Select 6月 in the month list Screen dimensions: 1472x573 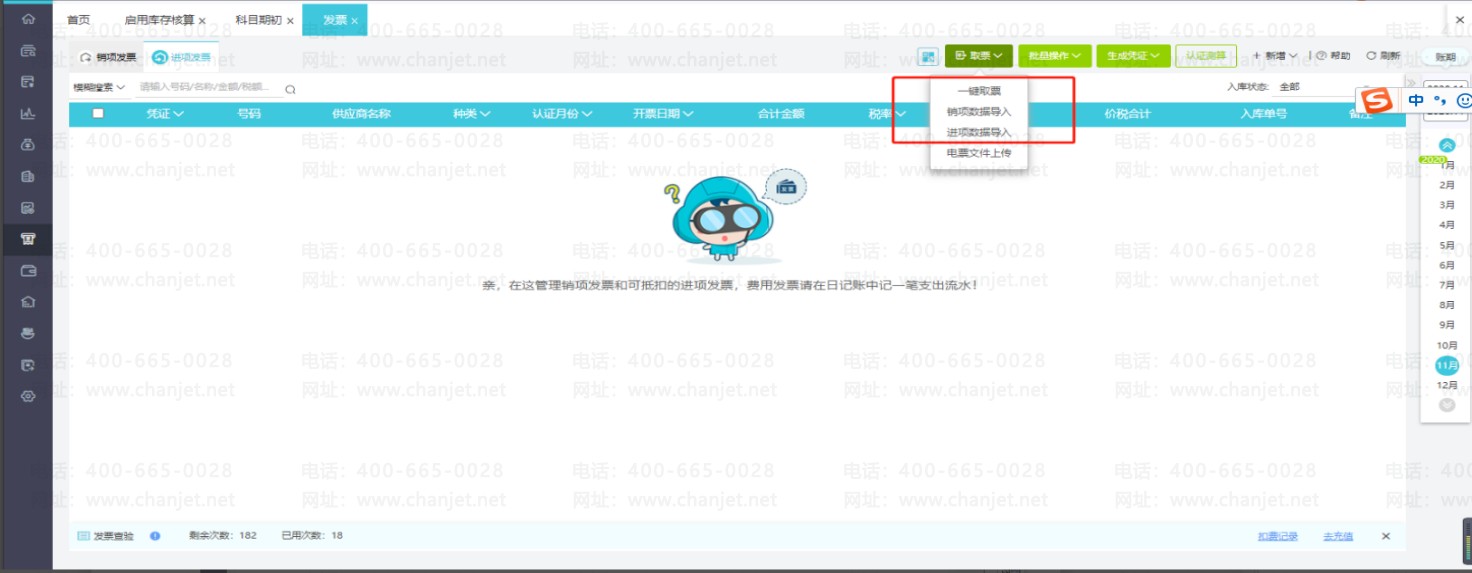click(x=1447, y=265)
